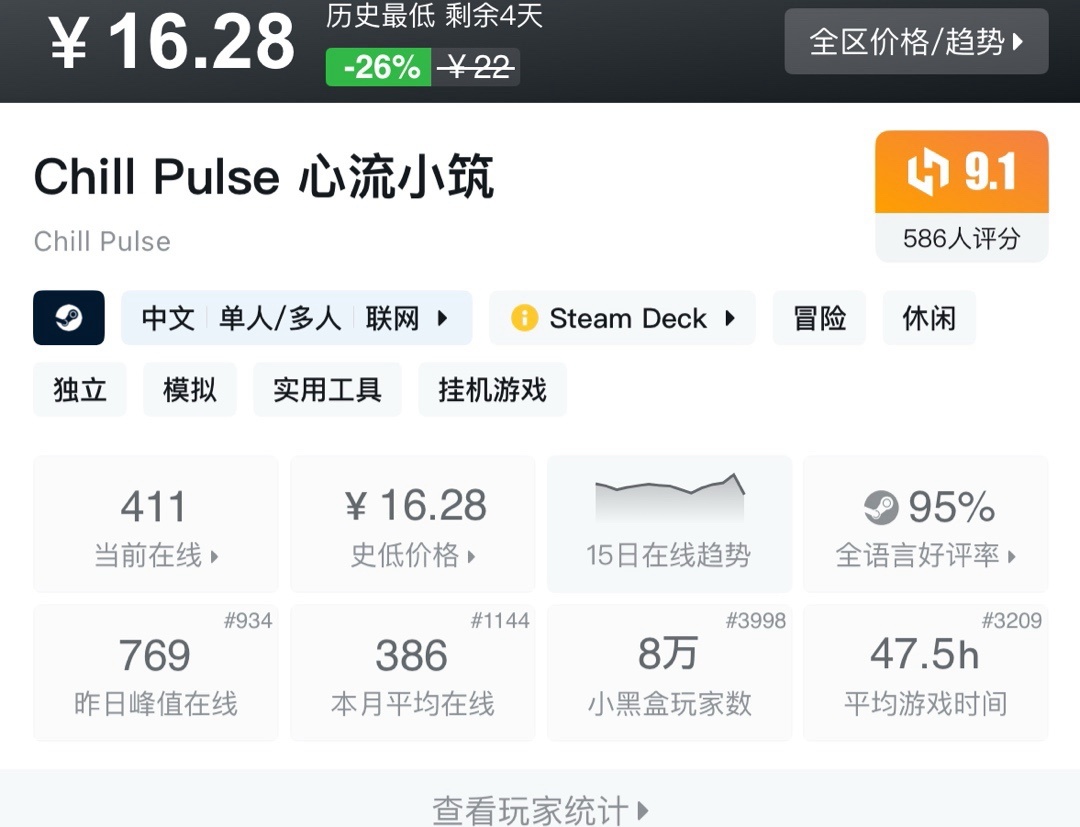
Task: Click the yellow Steam Deck info icon
Action: (x=524, y=318)
